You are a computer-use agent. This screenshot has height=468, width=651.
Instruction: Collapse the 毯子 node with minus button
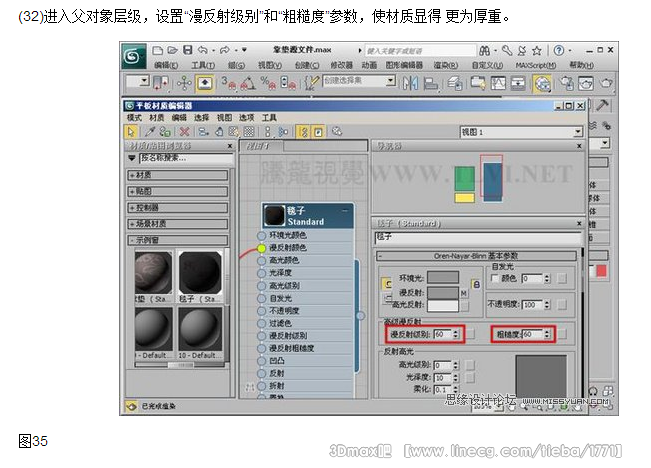click(345, 211)
